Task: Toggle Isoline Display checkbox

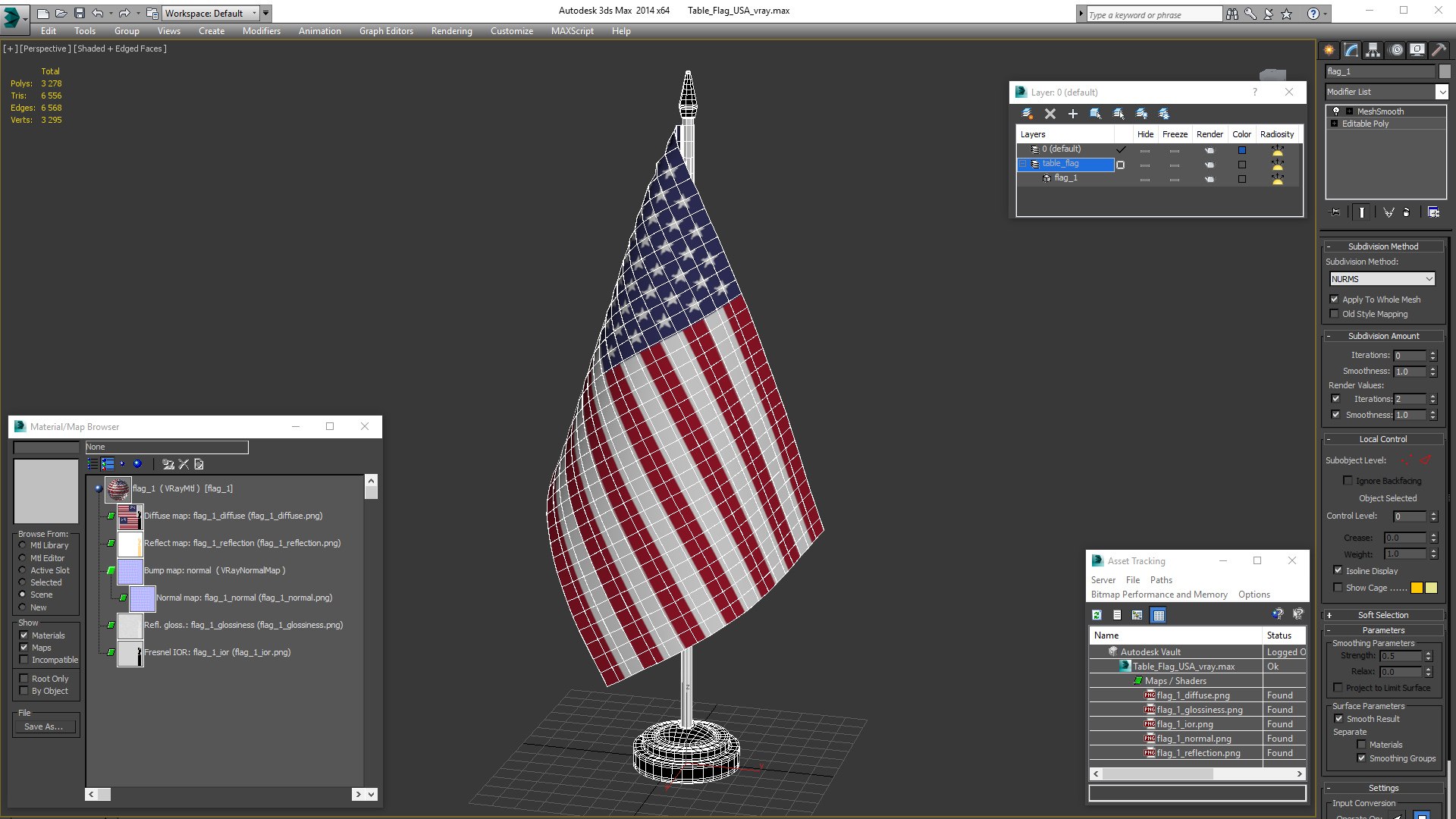Action: 1338,570
